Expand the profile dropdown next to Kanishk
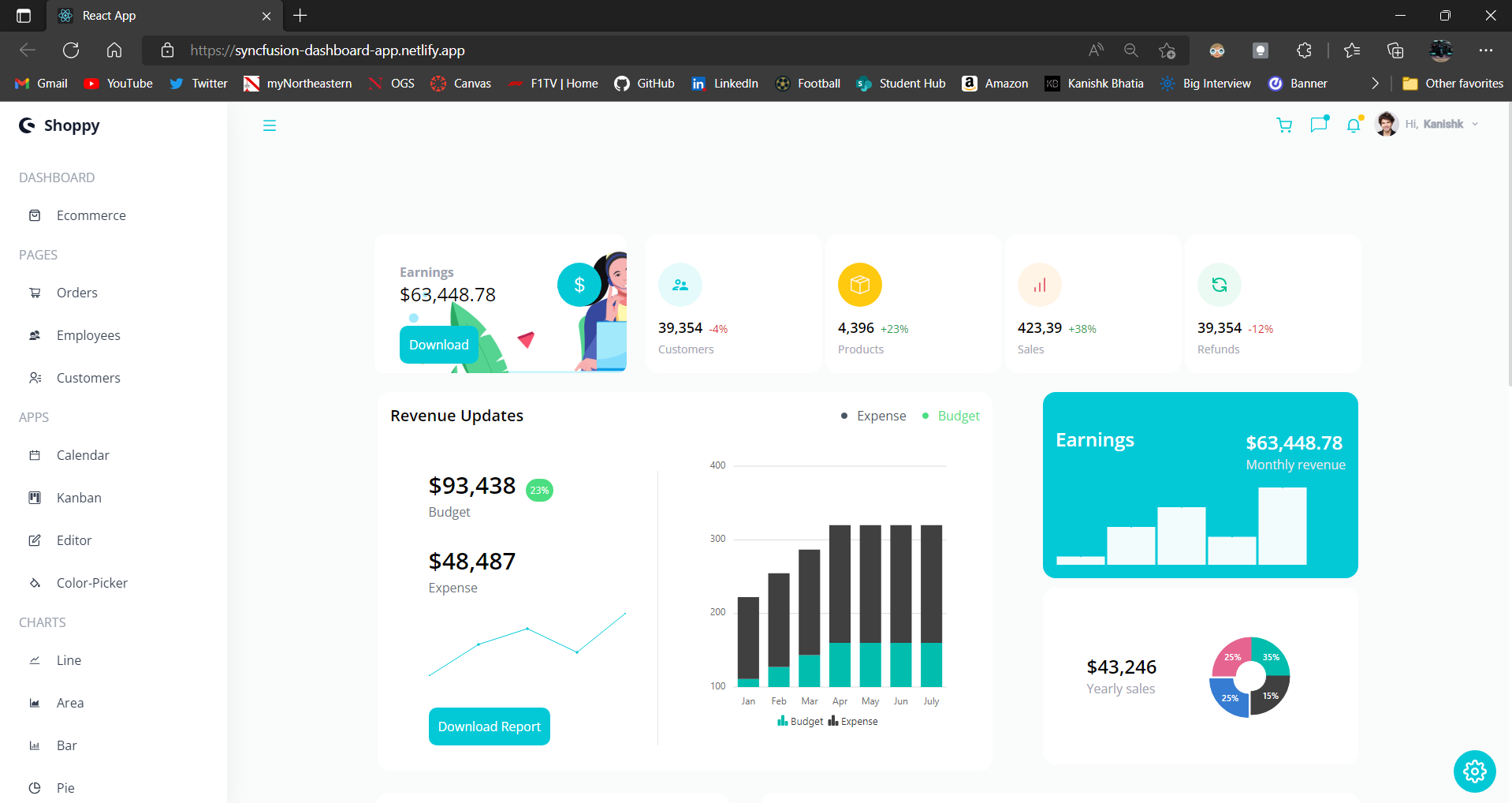The width and height of the screenshot is (1512, 803). pos(1476,124)
